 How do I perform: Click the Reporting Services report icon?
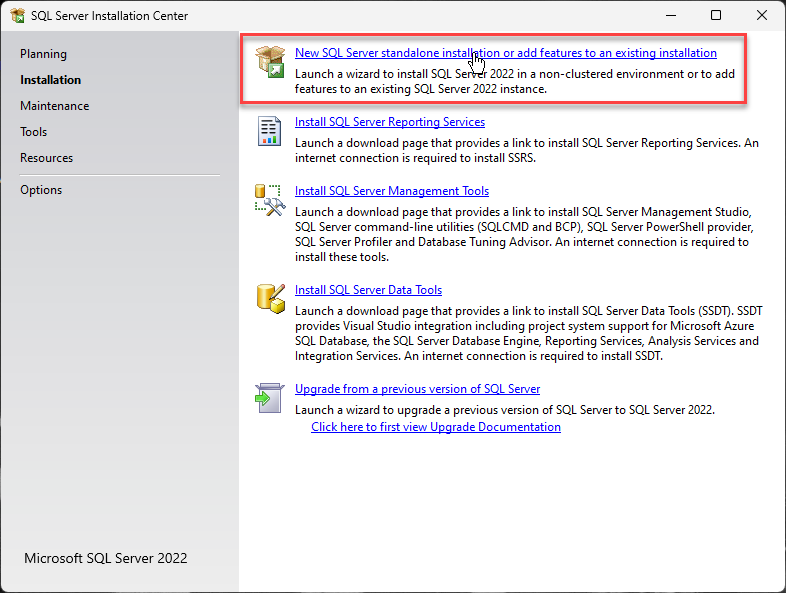(270, 131)
